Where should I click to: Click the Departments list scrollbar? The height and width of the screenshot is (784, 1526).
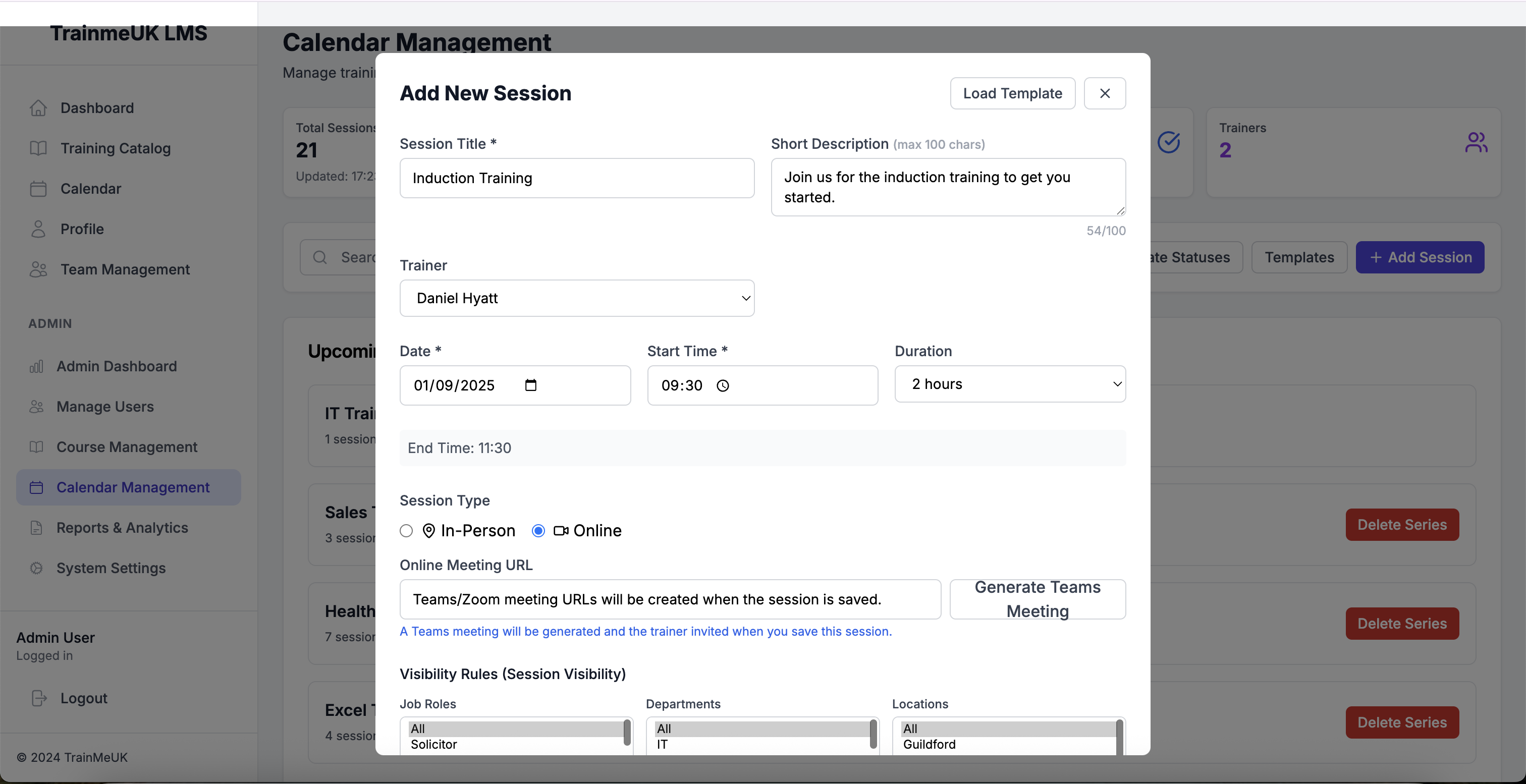[x=873, y=734]
